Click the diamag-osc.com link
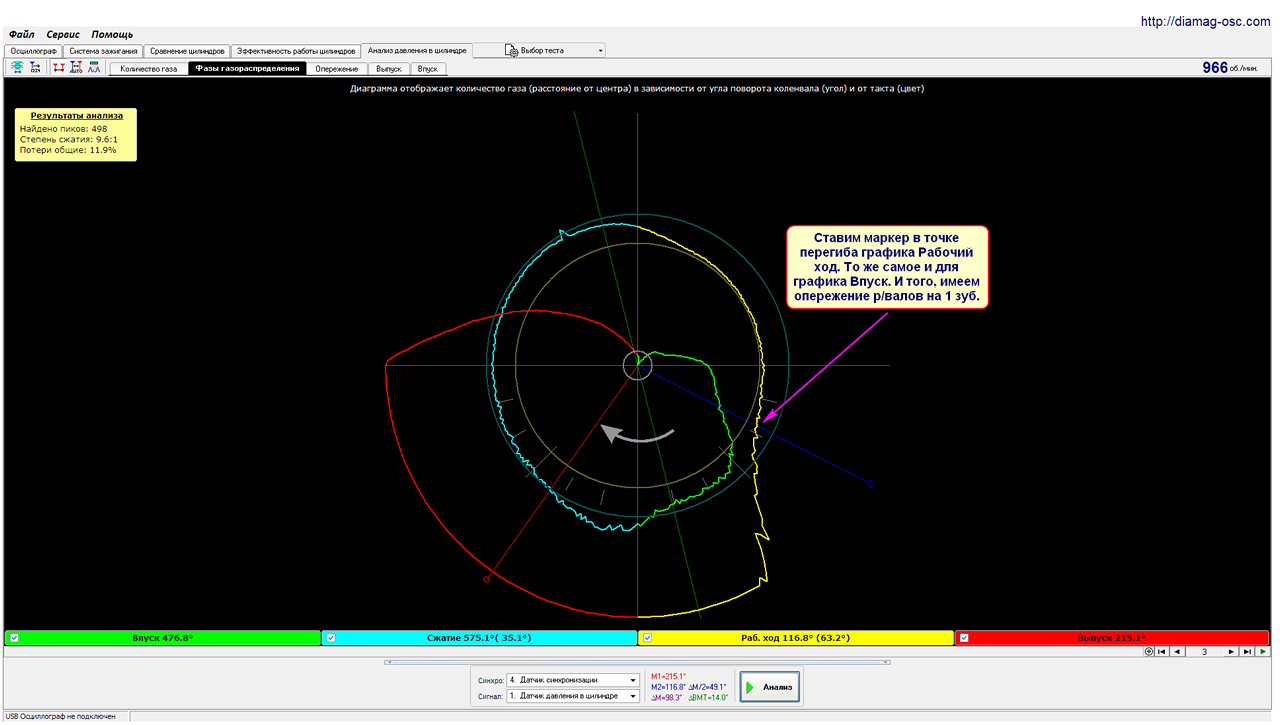The height and width of the screenshot is (725, 1280). [x=1207, y=20]
